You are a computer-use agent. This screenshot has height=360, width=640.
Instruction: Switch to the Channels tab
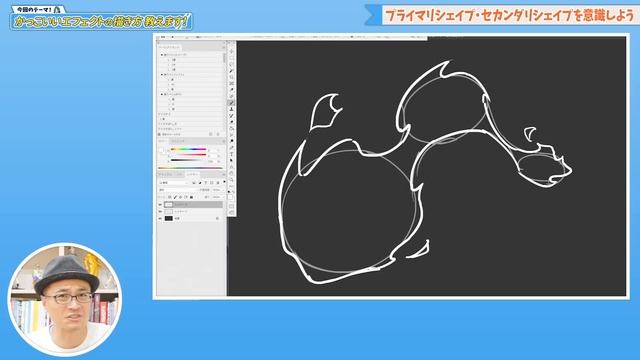click(165, 174)
